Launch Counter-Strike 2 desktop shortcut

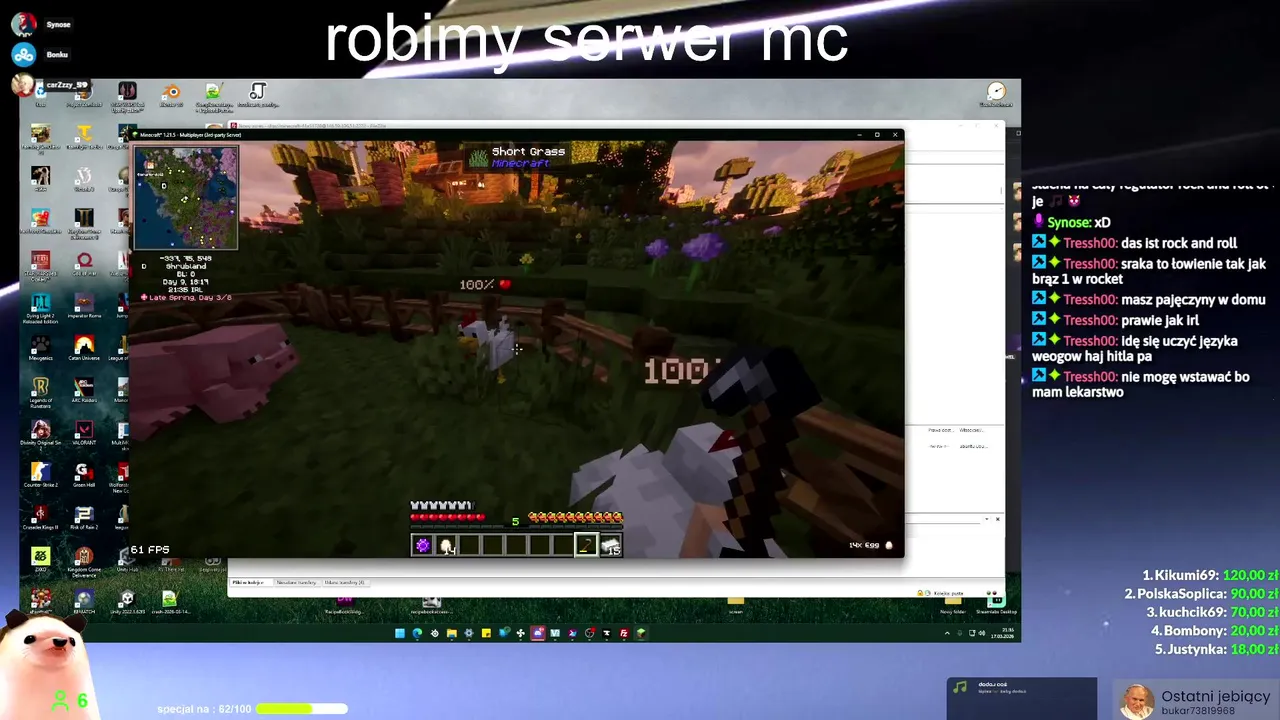[x=41, y=475]
